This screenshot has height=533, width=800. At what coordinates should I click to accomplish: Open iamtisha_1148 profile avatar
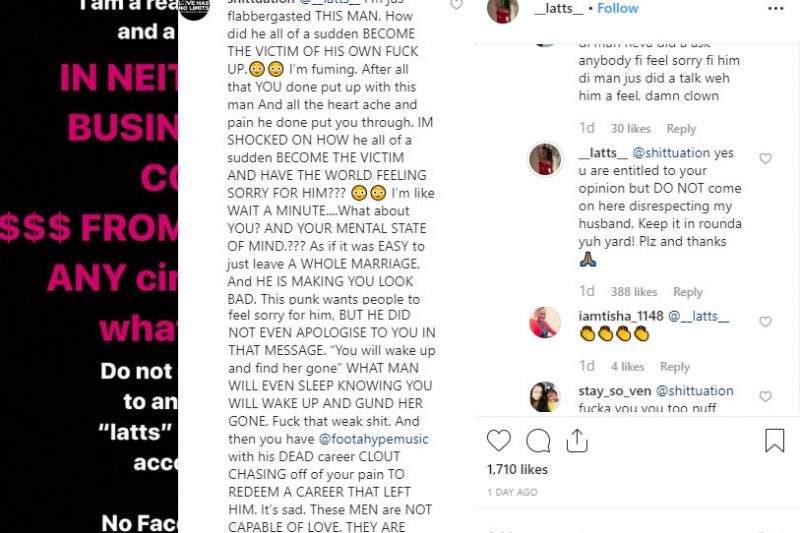tap(545, 323)
